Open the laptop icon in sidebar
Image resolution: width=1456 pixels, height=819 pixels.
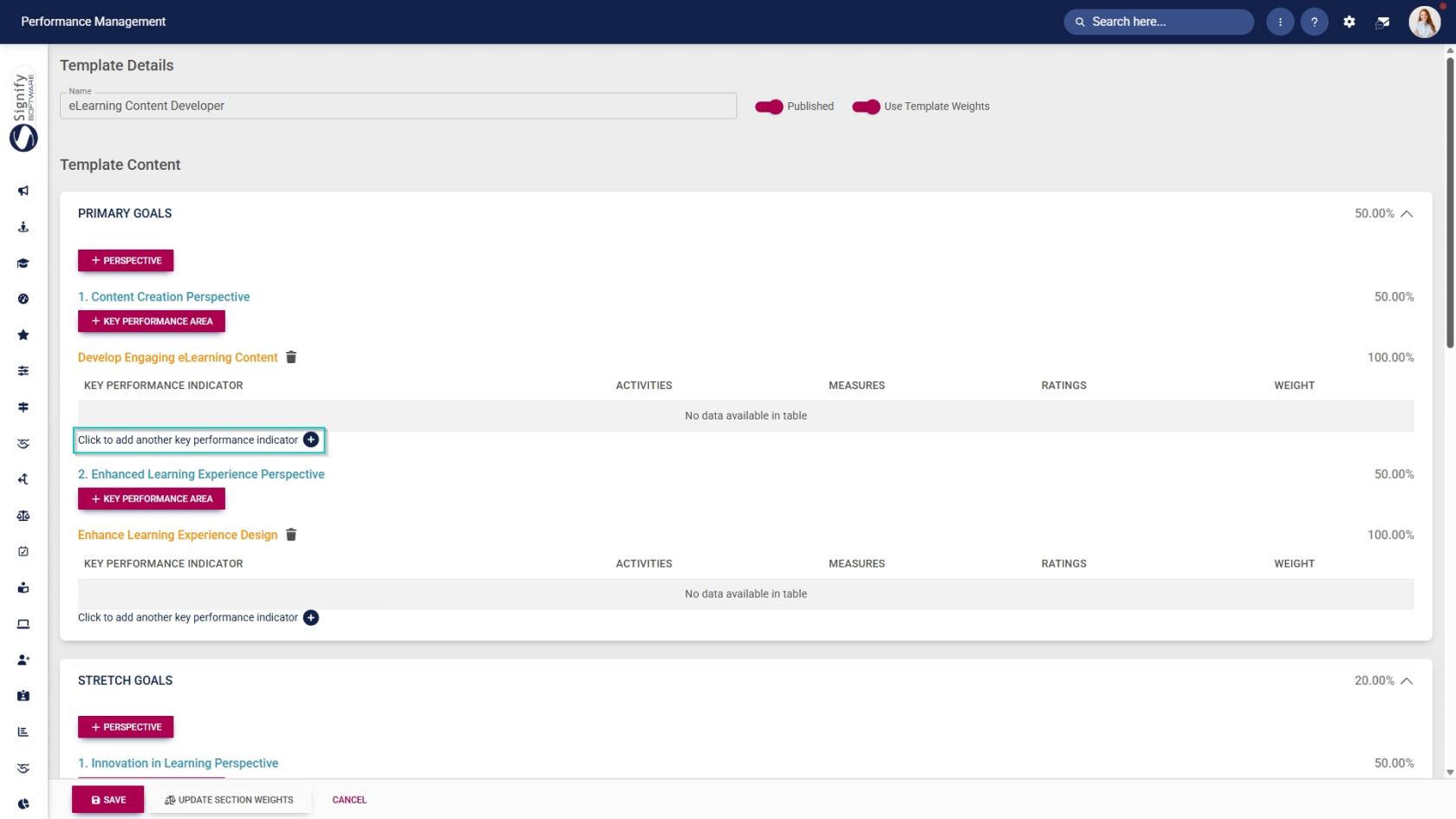point(23,624)
